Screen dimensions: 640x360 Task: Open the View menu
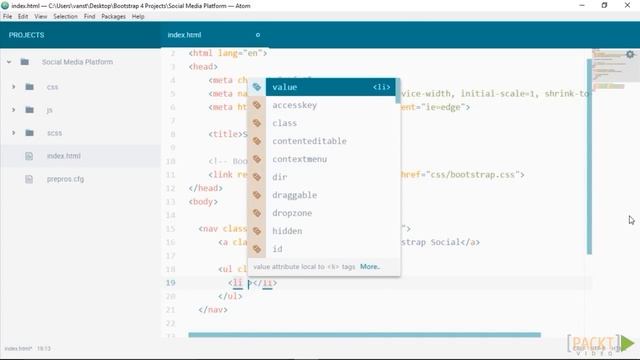click(40, 16)
